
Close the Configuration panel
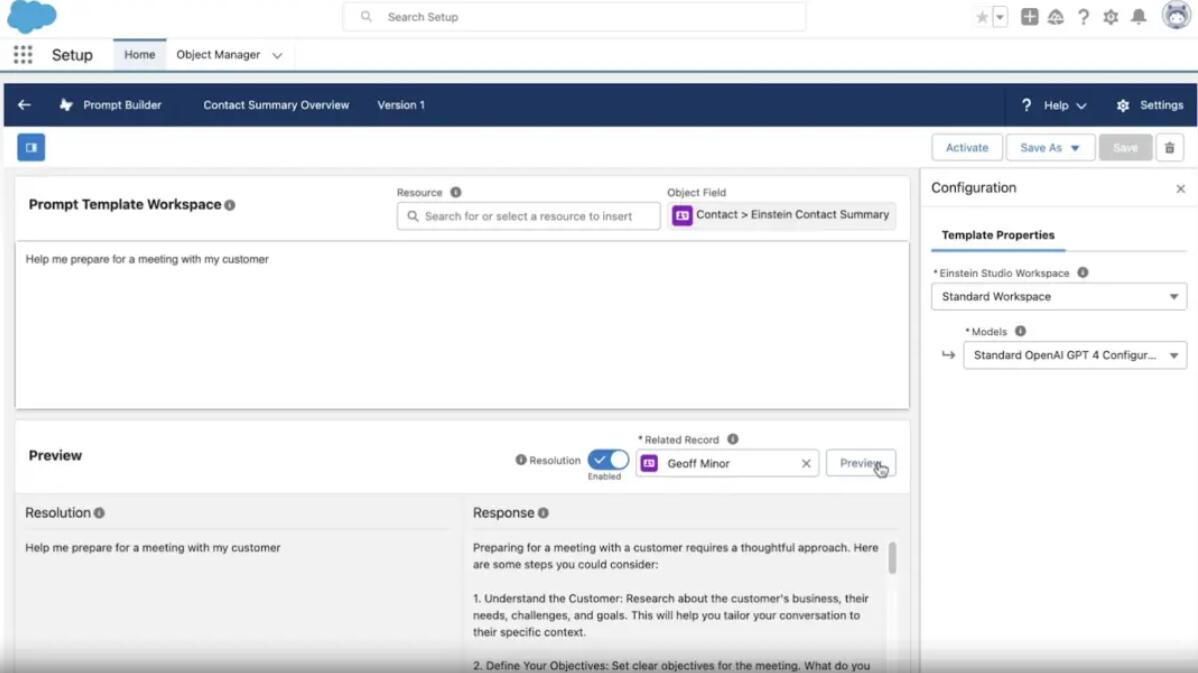tap(1180, 189)
